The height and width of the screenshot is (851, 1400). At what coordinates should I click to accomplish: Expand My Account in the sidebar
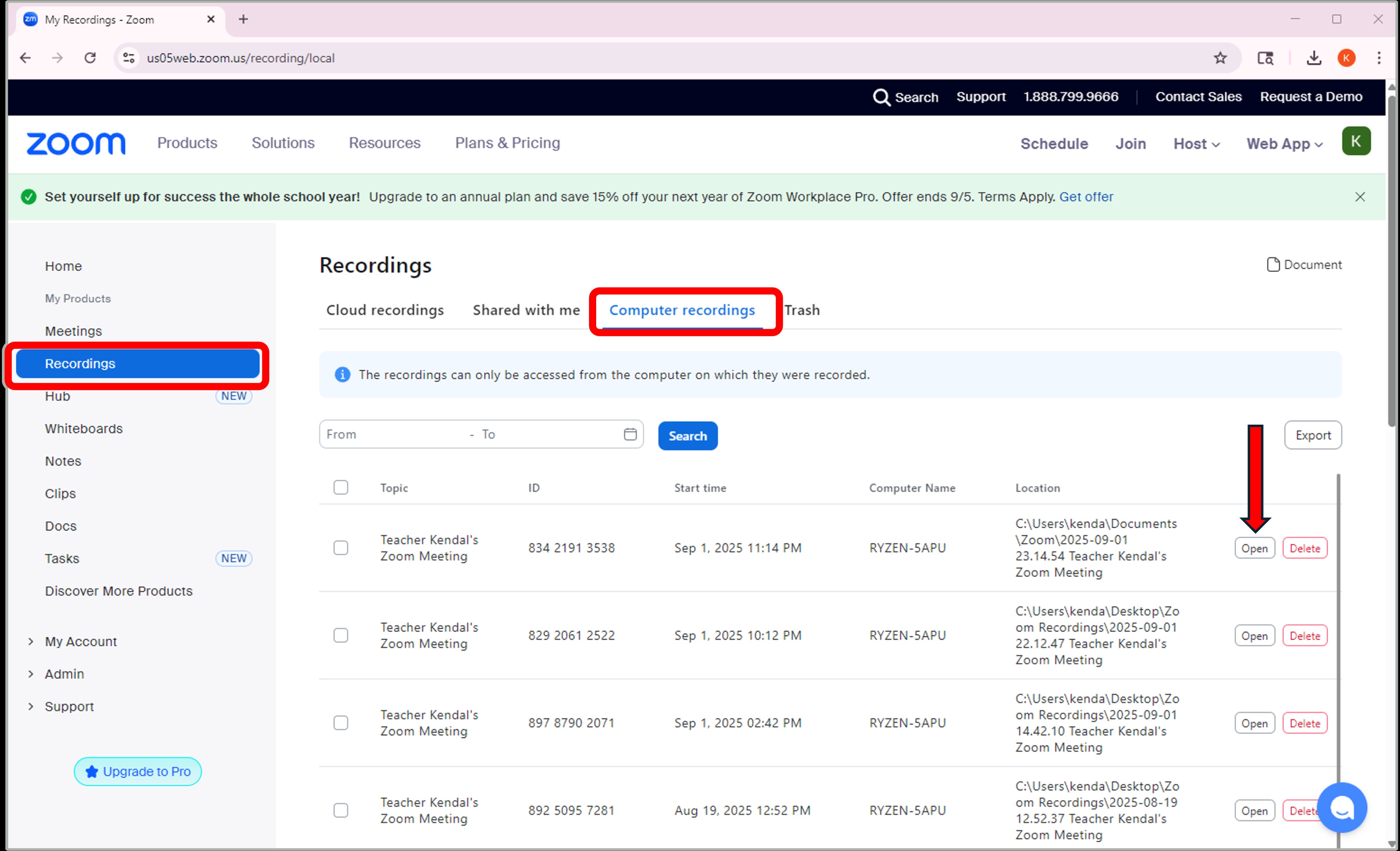[81, 641]
